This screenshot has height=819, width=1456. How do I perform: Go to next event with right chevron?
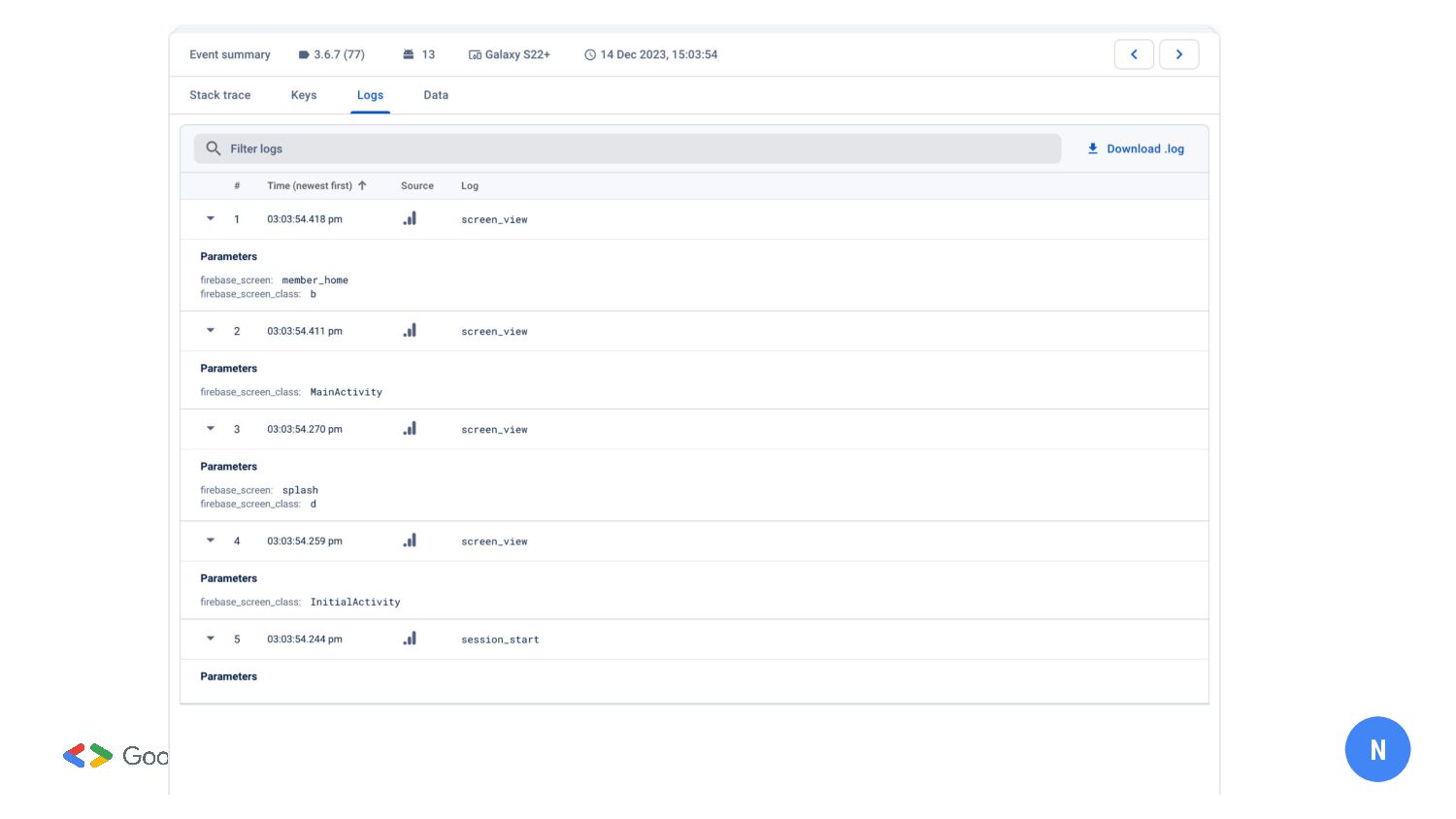1179,54
